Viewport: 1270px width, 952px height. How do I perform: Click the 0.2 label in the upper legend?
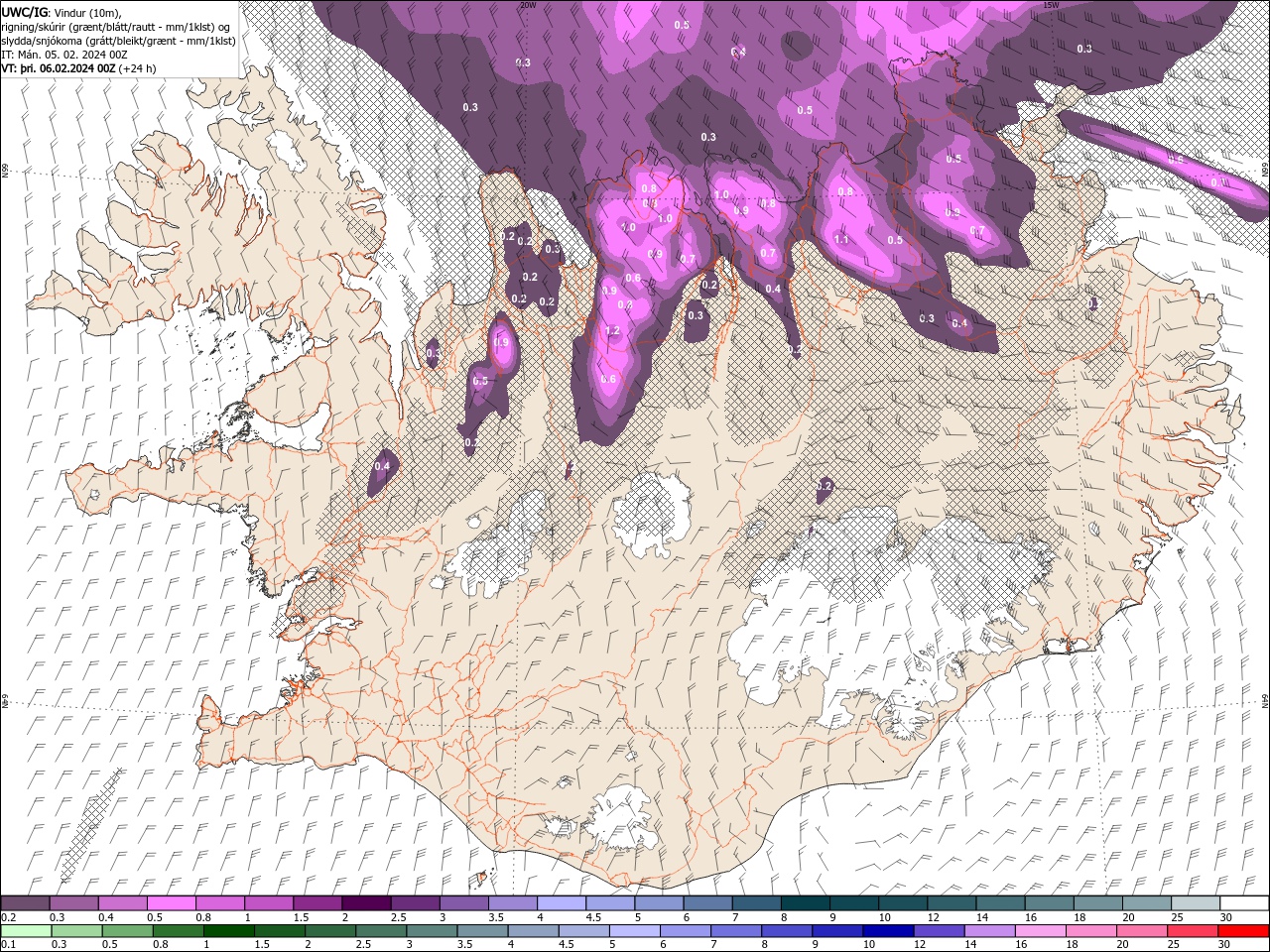pyautogui.click(x=9, y=917)
